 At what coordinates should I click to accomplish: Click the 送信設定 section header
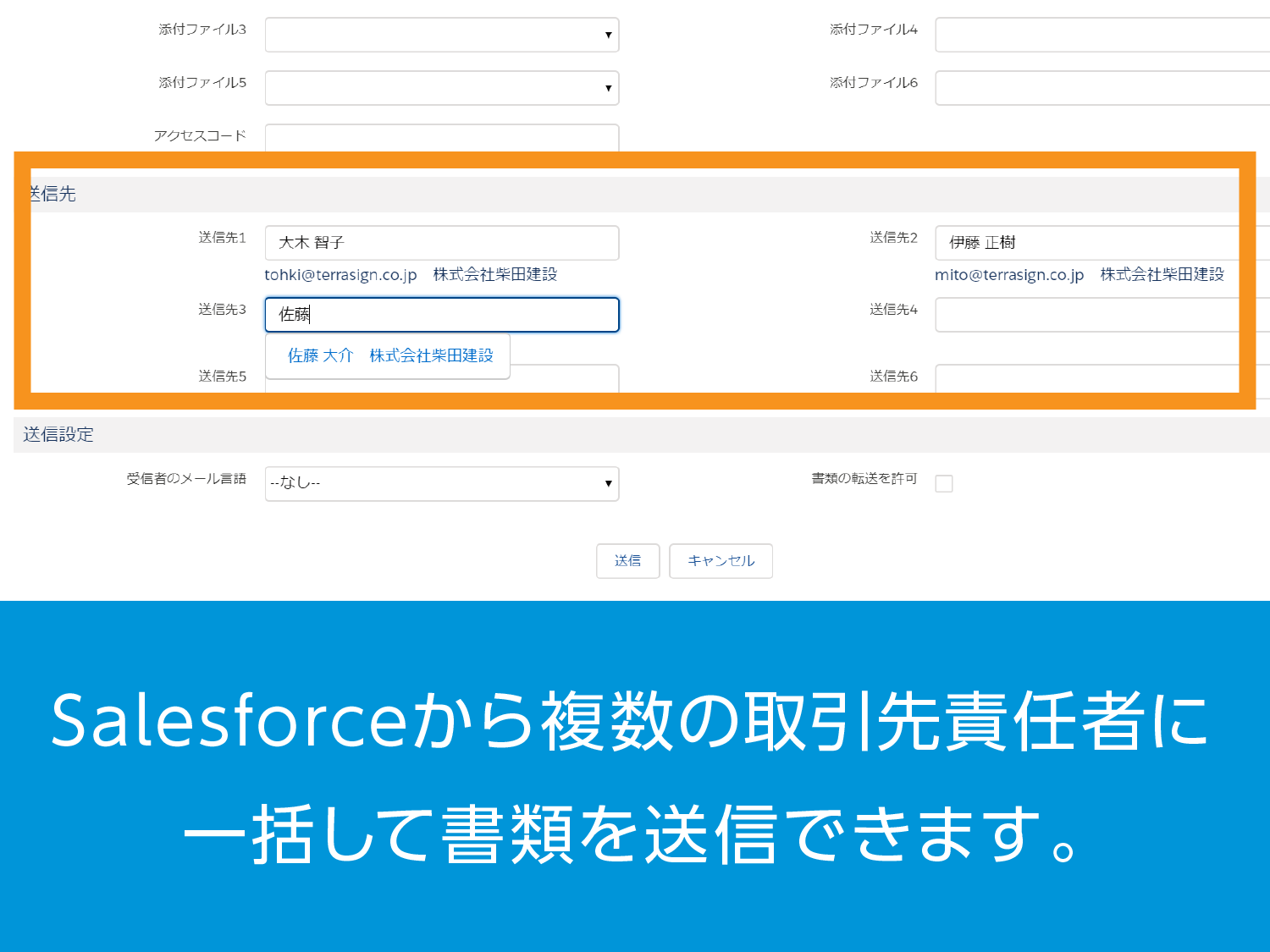pos(642,435)
